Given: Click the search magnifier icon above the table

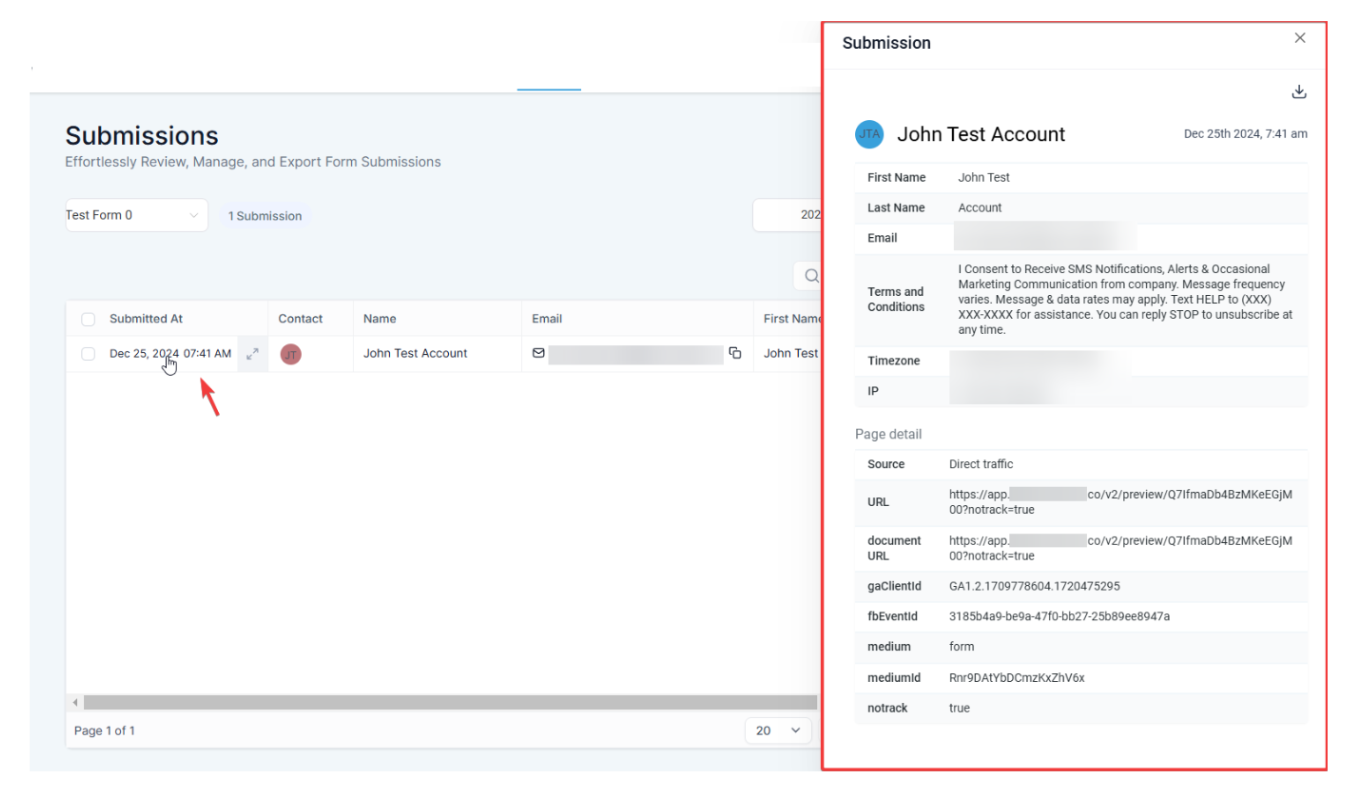Looking at the screenshot, I should 811,276.
